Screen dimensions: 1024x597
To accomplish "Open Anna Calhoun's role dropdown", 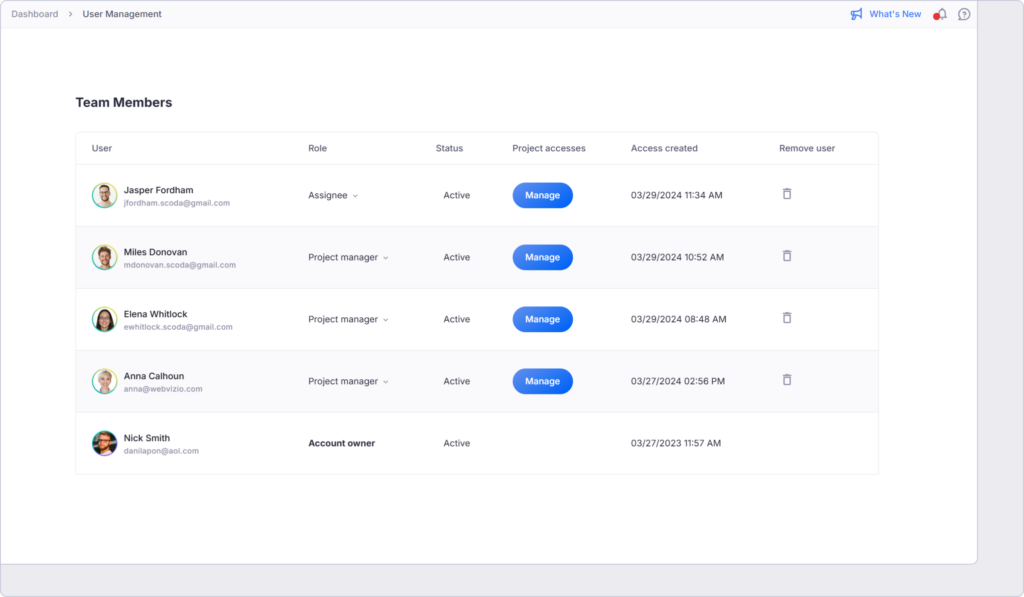I will click(348, 382).
